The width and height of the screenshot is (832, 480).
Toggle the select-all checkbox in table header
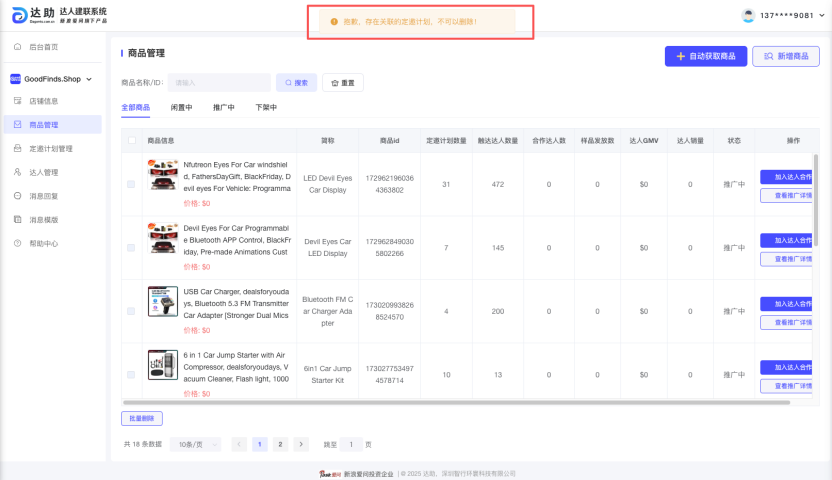coord(131,140)
